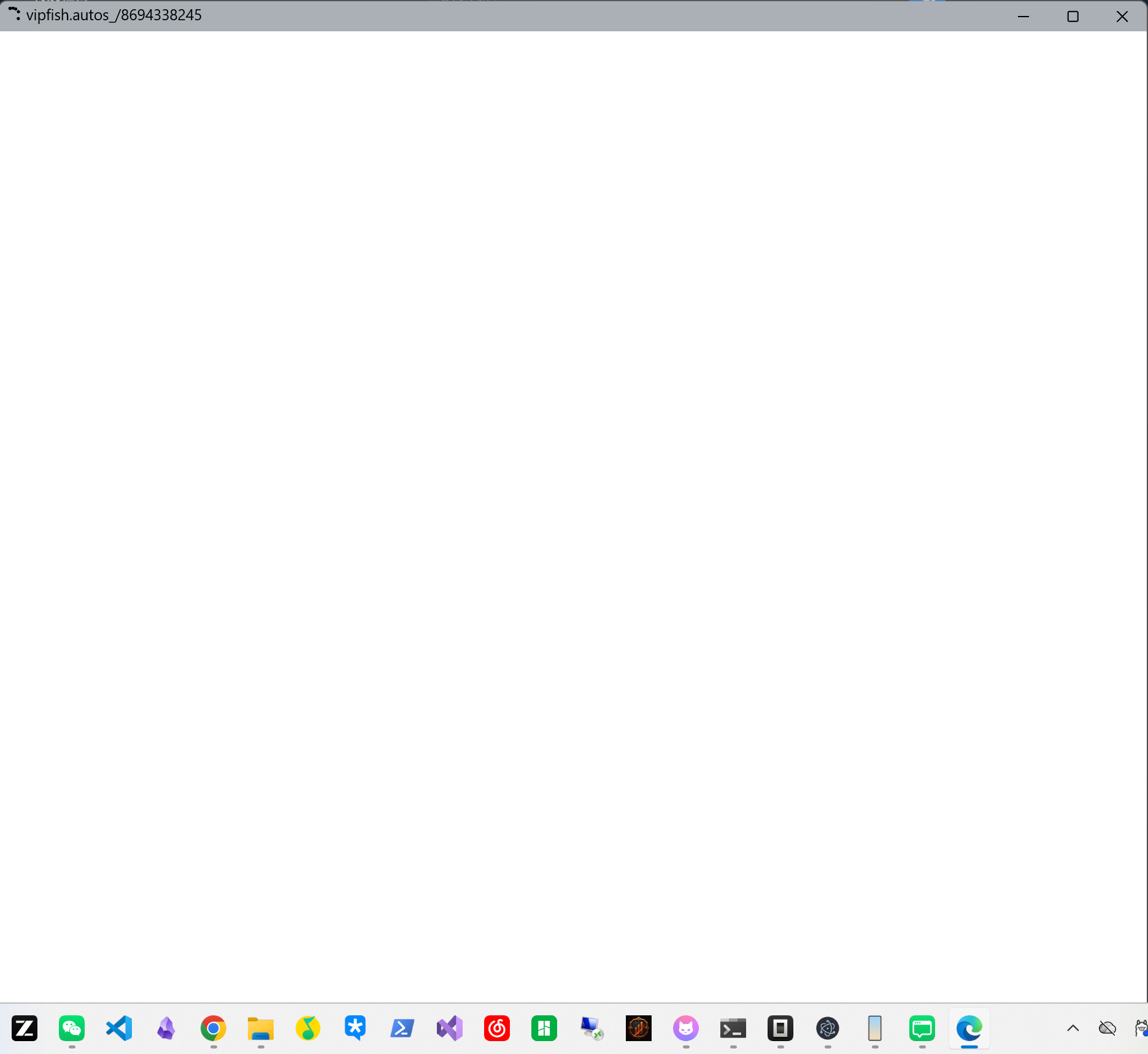Click the vipfish.autos_/8694338245 window title
Image resolution: width=1148 pixels, height=1054 pixels.
[x=114, y=15]
